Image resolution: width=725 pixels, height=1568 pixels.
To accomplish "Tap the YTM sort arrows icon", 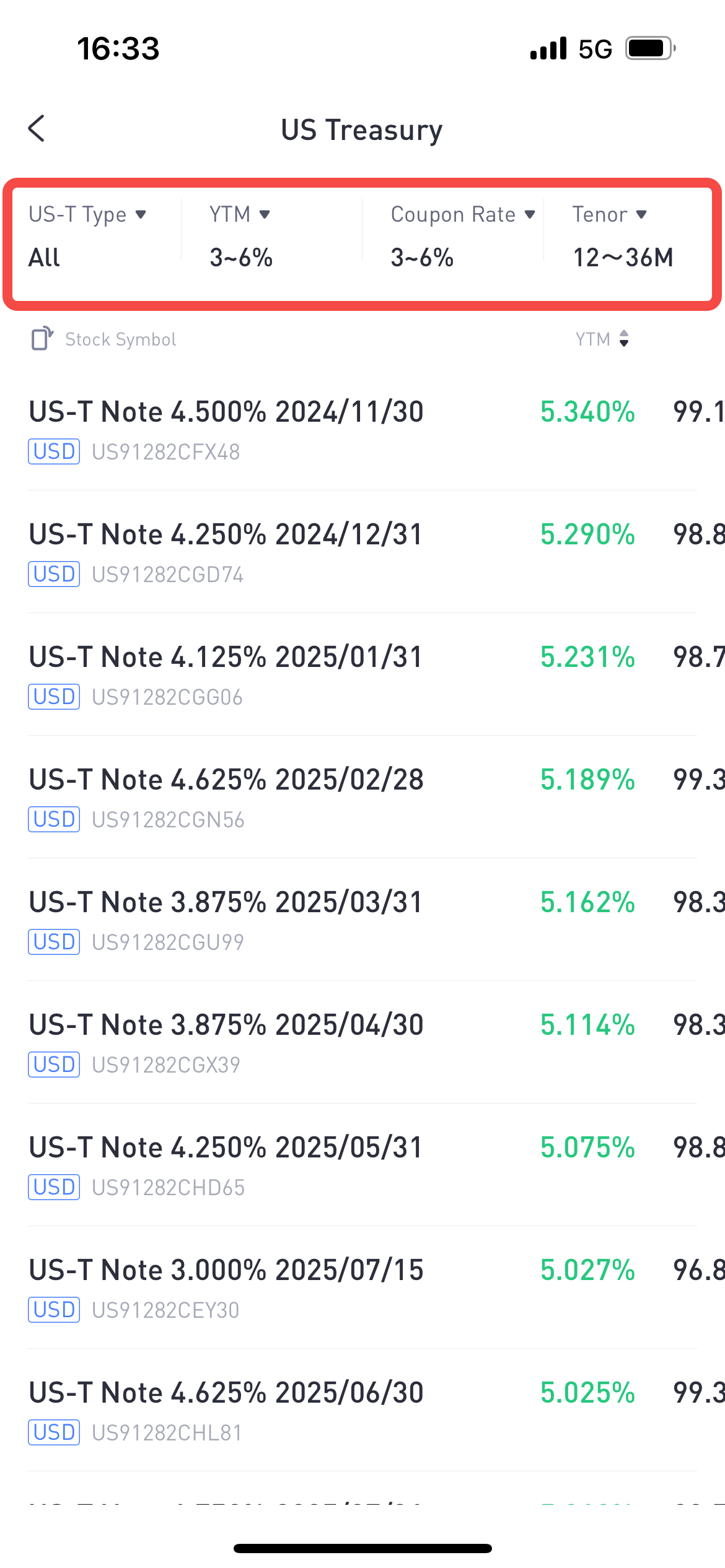I will pos(624,339).
